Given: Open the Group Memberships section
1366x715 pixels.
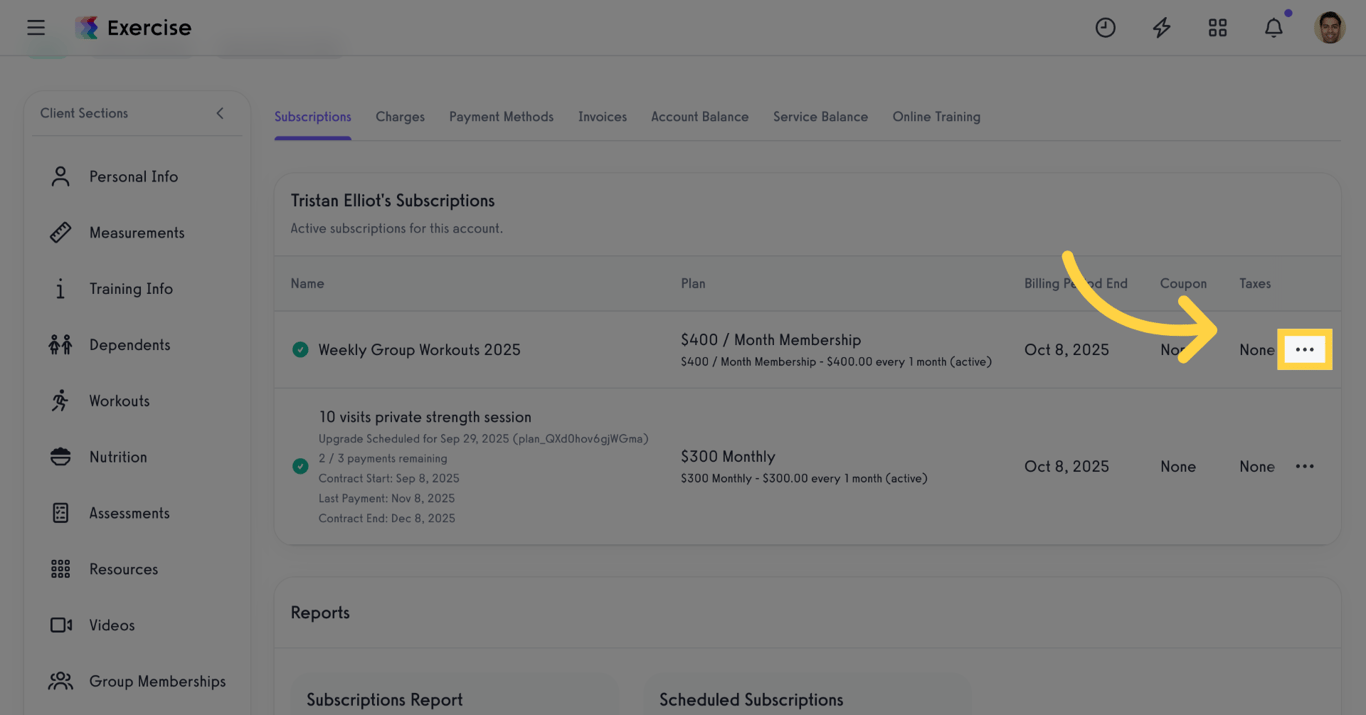Looking at the screenshot, I should pos(157,681).
